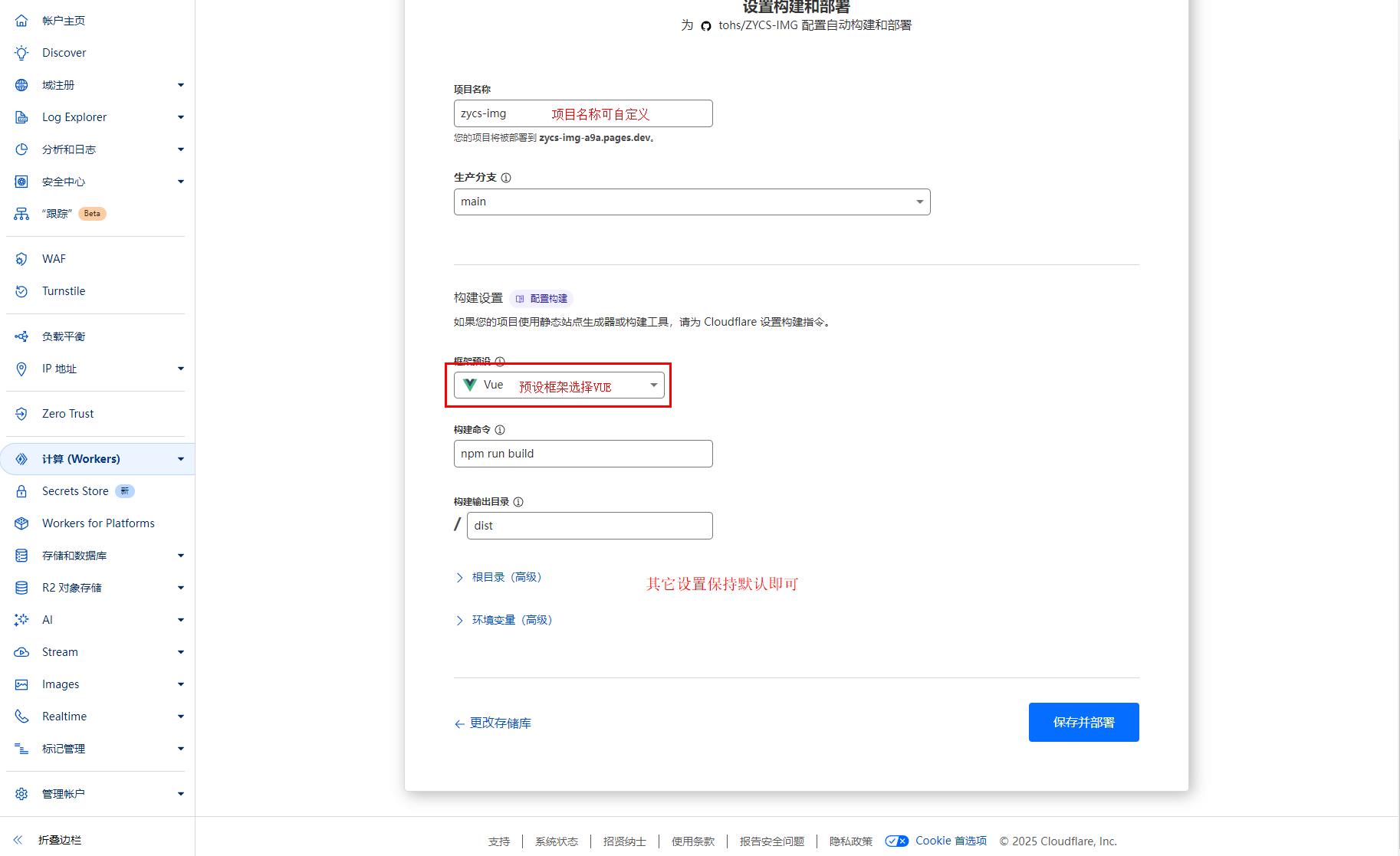Toggle the Cookie 首选项 switch icon
1400x856 pixels.
(x=896, y=841)
